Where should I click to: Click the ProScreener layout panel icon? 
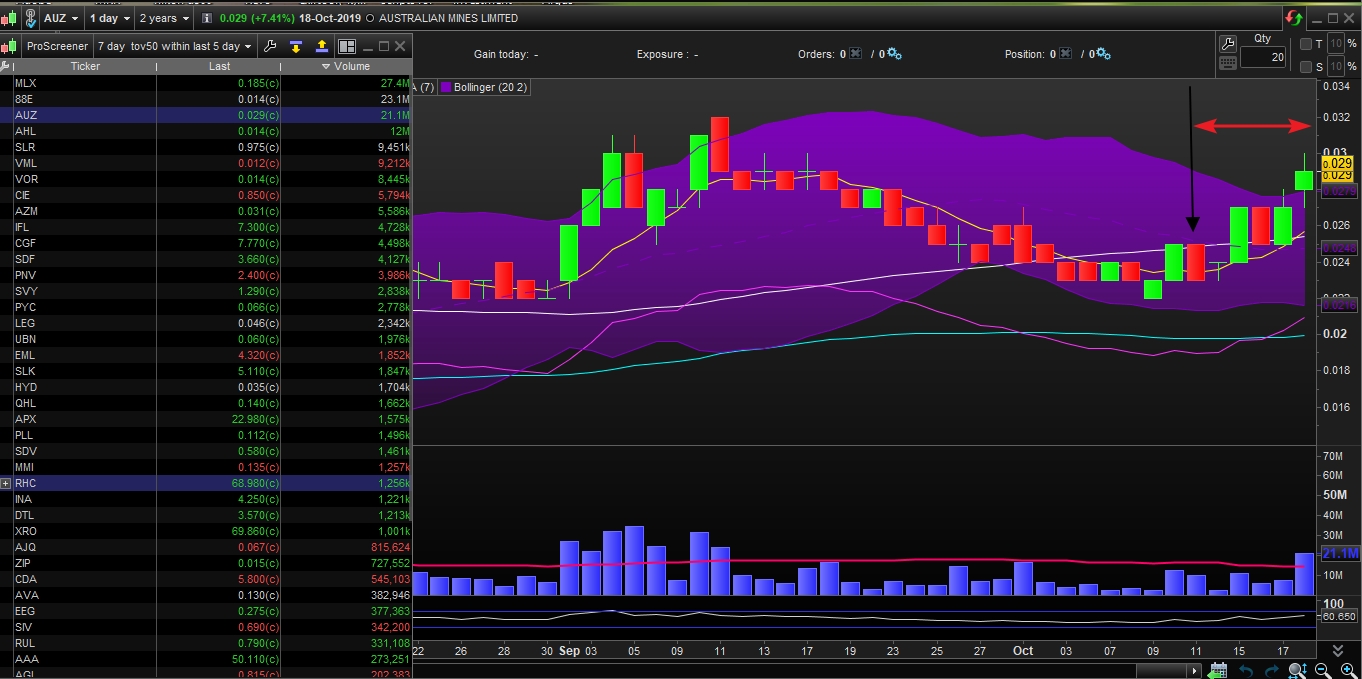coord(347,46)
